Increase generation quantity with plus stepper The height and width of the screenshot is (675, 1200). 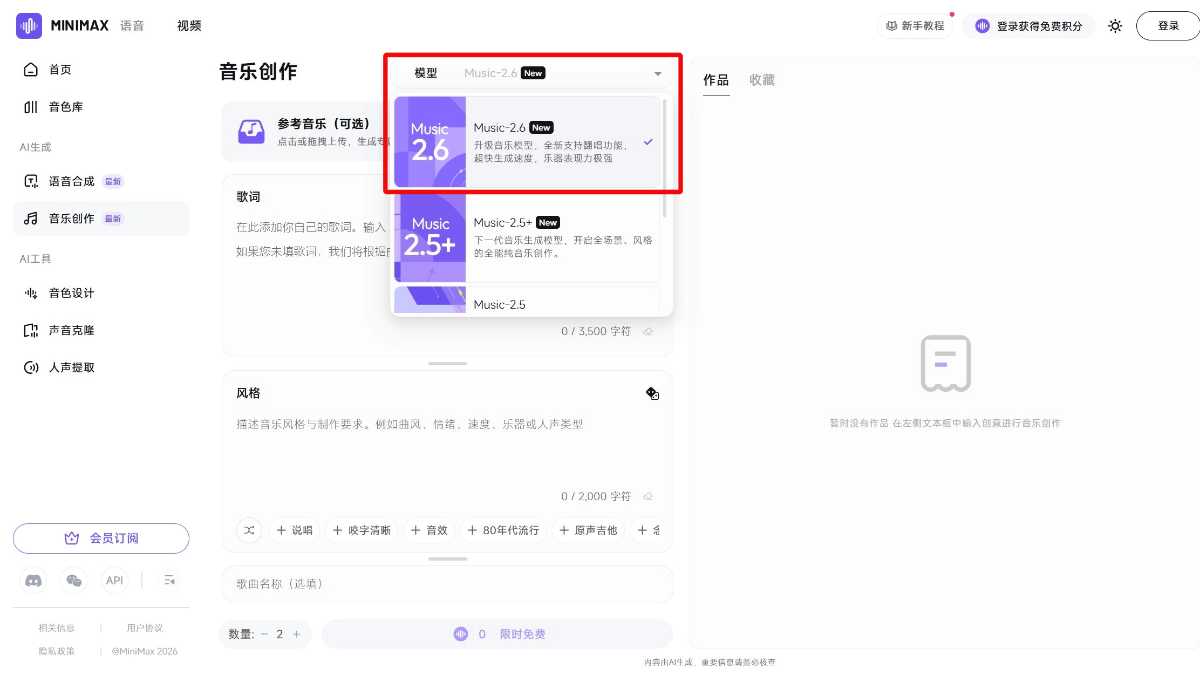click(x=296, y=633)
